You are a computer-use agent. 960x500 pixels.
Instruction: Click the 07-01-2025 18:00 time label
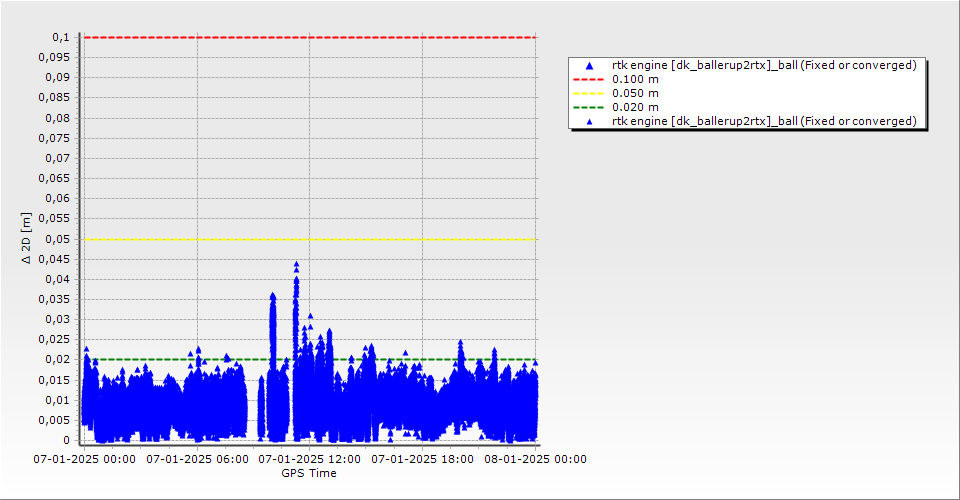(422, 459)
